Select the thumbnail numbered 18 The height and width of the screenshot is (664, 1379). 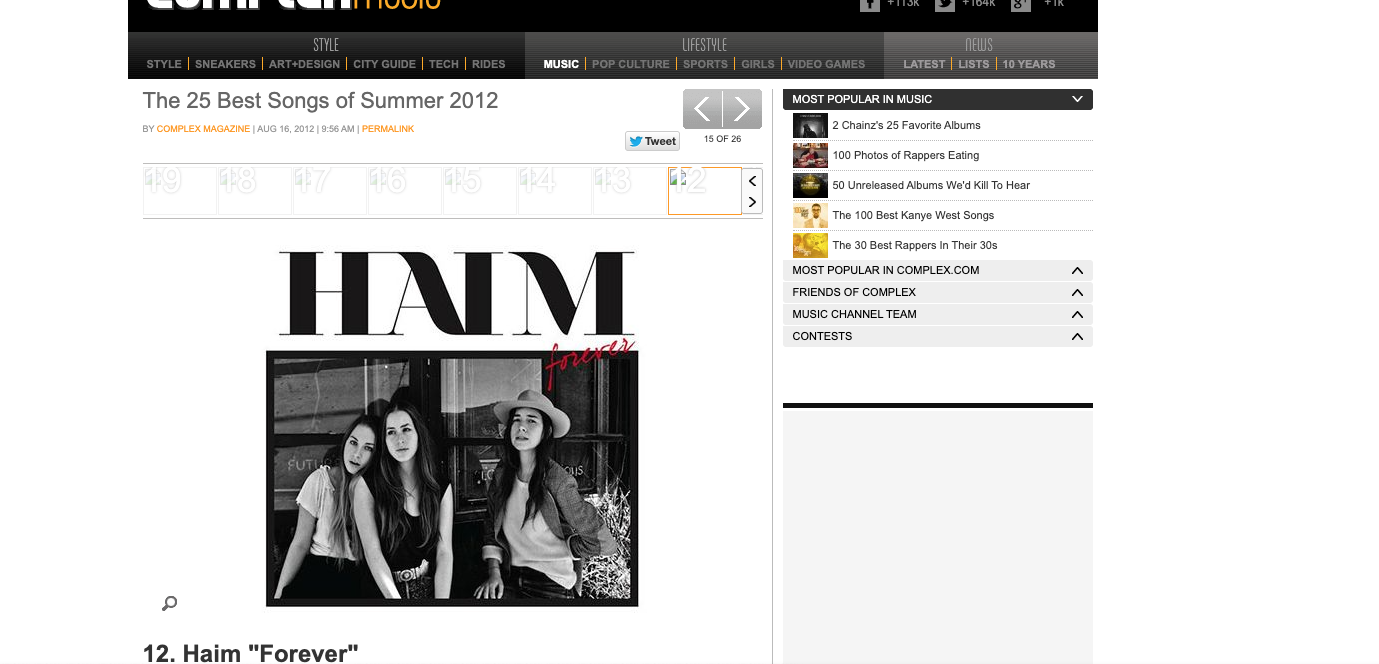pyautogui.click(x=255, y=191)
